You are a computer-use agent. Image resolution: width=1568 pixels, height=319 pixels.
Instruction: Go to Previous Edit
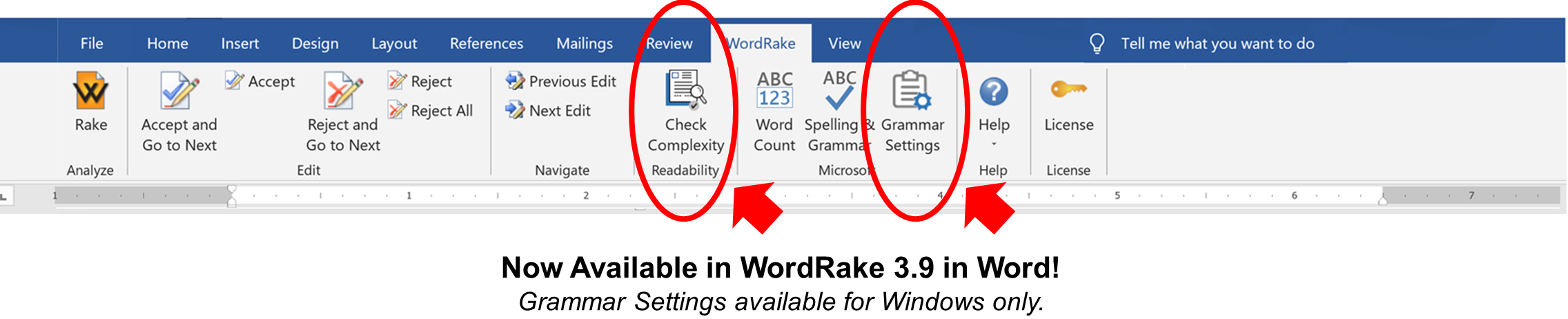[560, 81]
